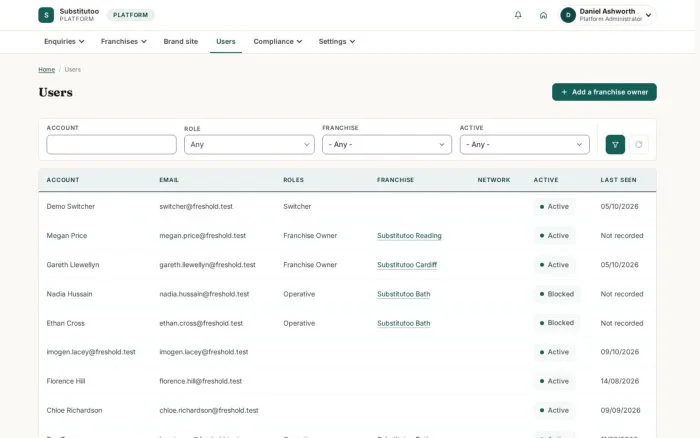
Task: Open the Active filter dropdown
Action: [525, 145]
